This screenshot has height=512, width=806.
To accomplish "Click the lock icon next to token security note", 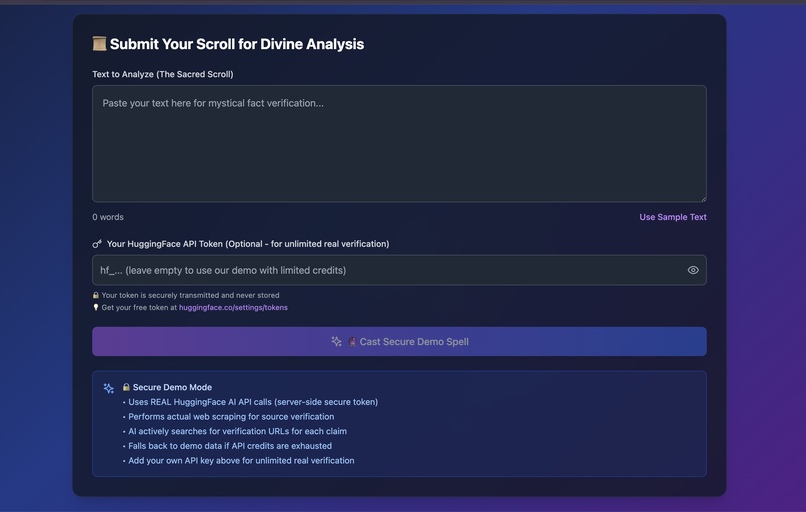I will pos(96,295).
